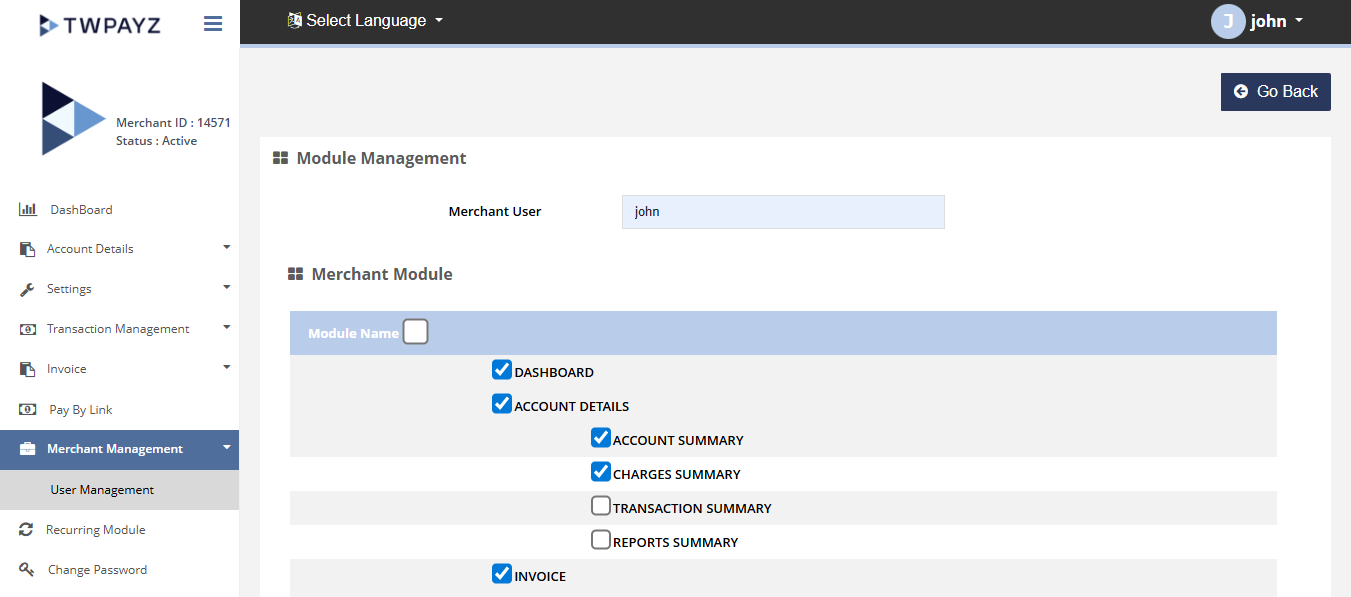The height and width of the screenshot is (597, 1351).
Task: Click the john user avatar
Action: coord(1227,21)
